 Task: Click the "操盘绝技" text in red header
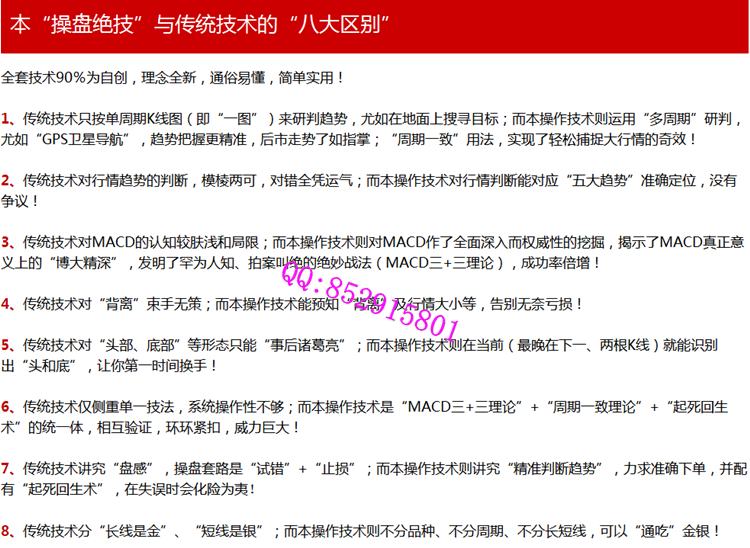87,25
